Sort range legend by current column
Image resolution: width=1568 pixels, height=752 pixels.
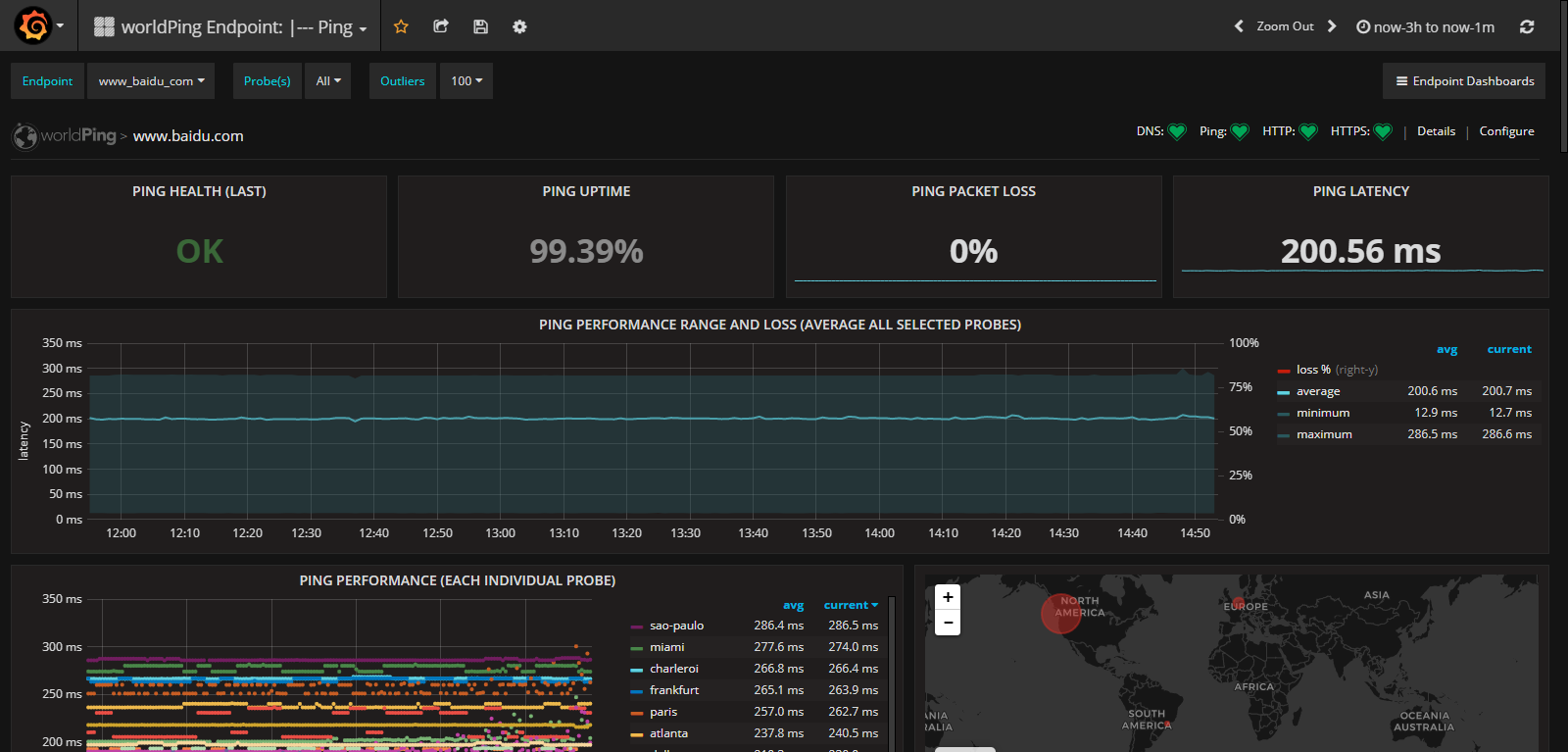click(1509, 349)
